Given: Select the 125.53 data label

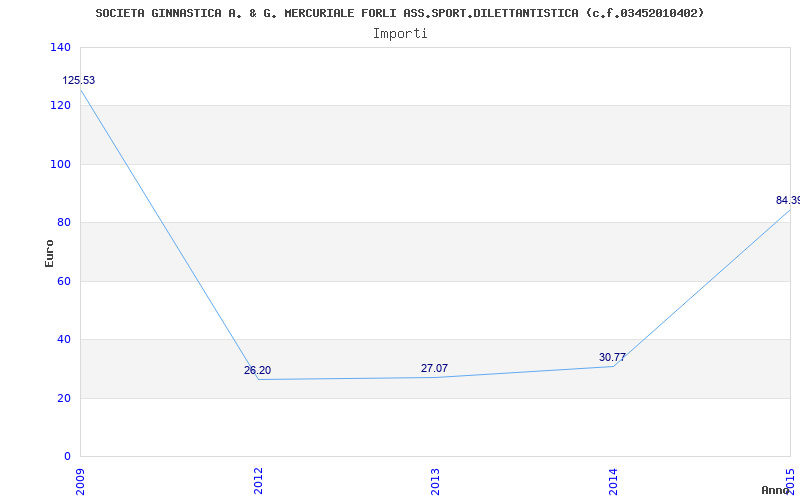Looking at the screenshot, I should (79, 81).
